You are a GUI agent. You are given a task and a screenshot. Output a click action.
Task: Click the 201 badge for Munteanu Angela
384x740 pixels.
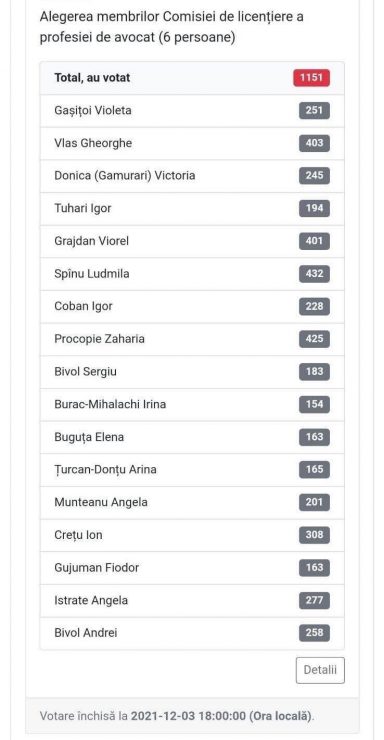click(314, 502)
